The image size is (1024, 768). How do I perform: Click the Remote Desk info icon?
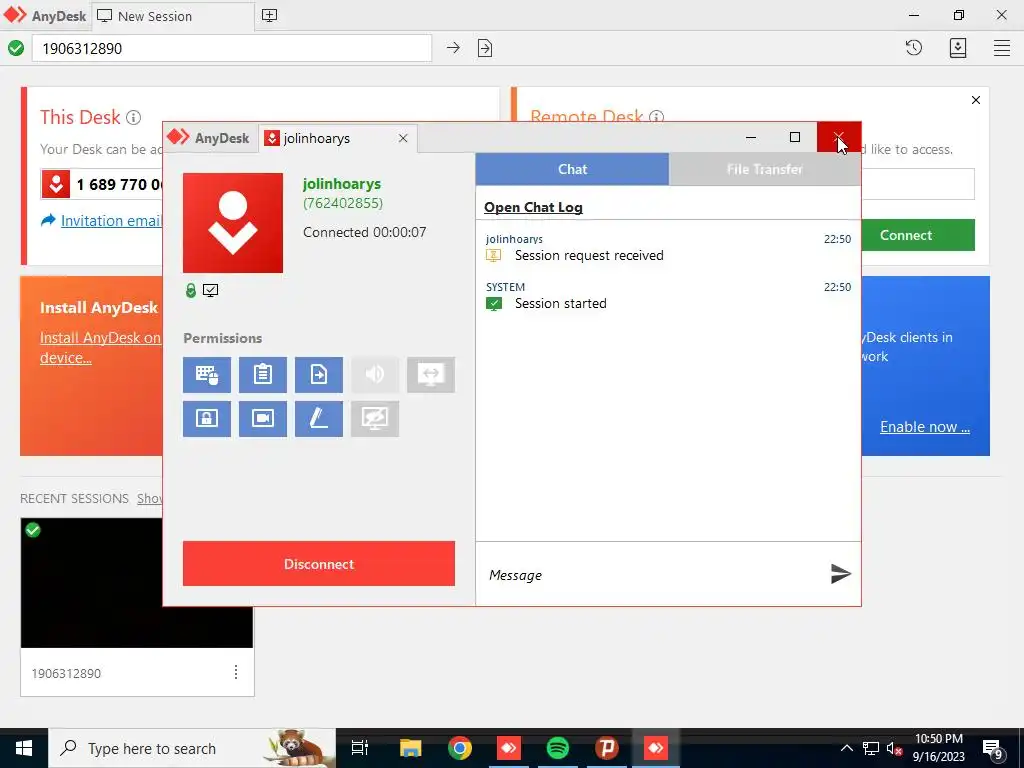pos(657,117)
